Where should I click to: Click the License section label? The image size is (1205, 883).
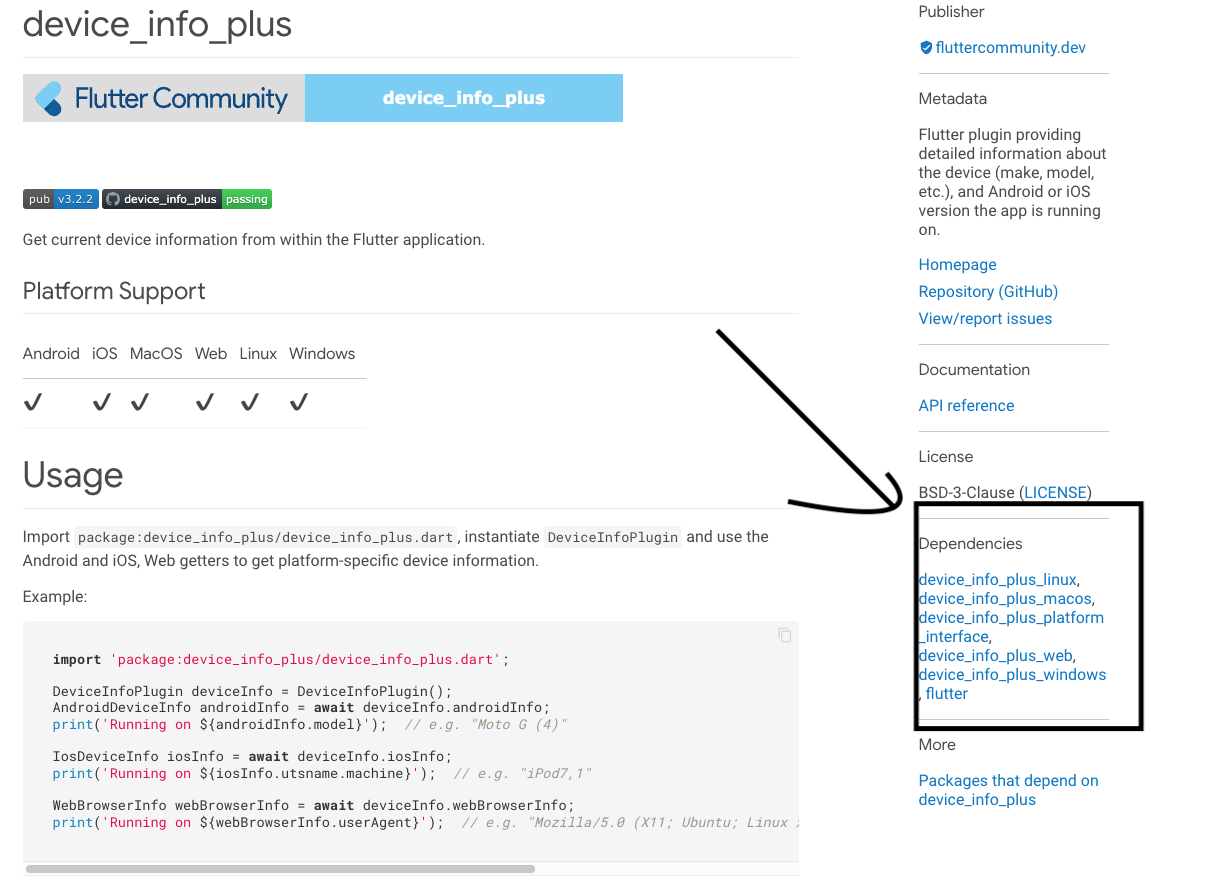click(x=945, y=456)
